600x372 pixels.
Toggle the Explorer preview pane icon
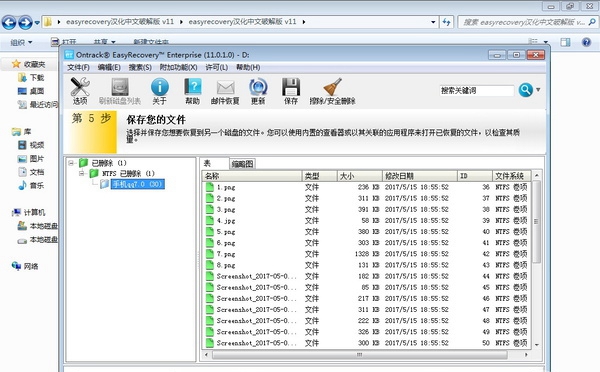(x=565, y=42)
